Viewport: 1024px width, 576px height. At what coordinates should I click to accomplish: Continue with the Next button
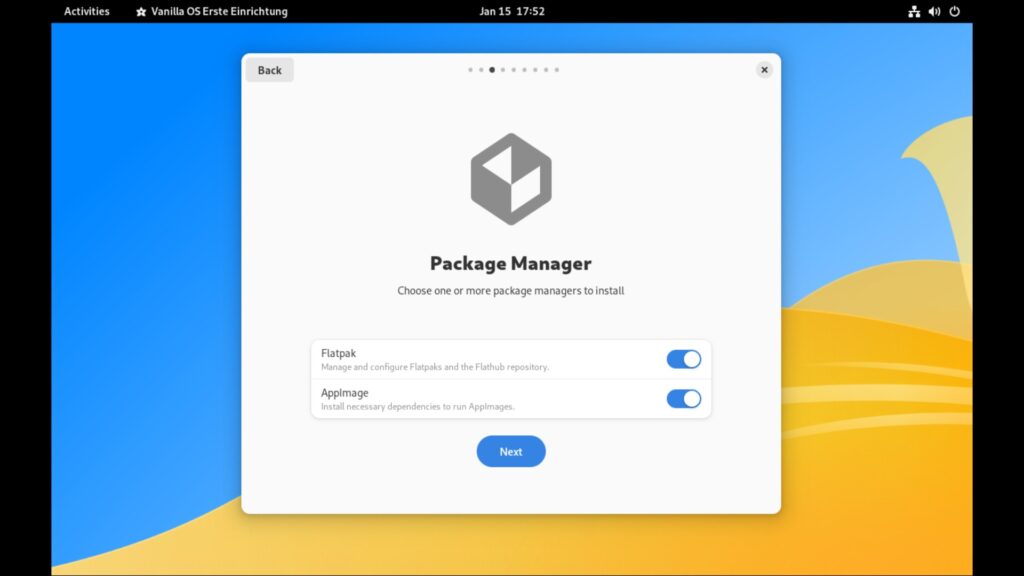pos(511,451)
